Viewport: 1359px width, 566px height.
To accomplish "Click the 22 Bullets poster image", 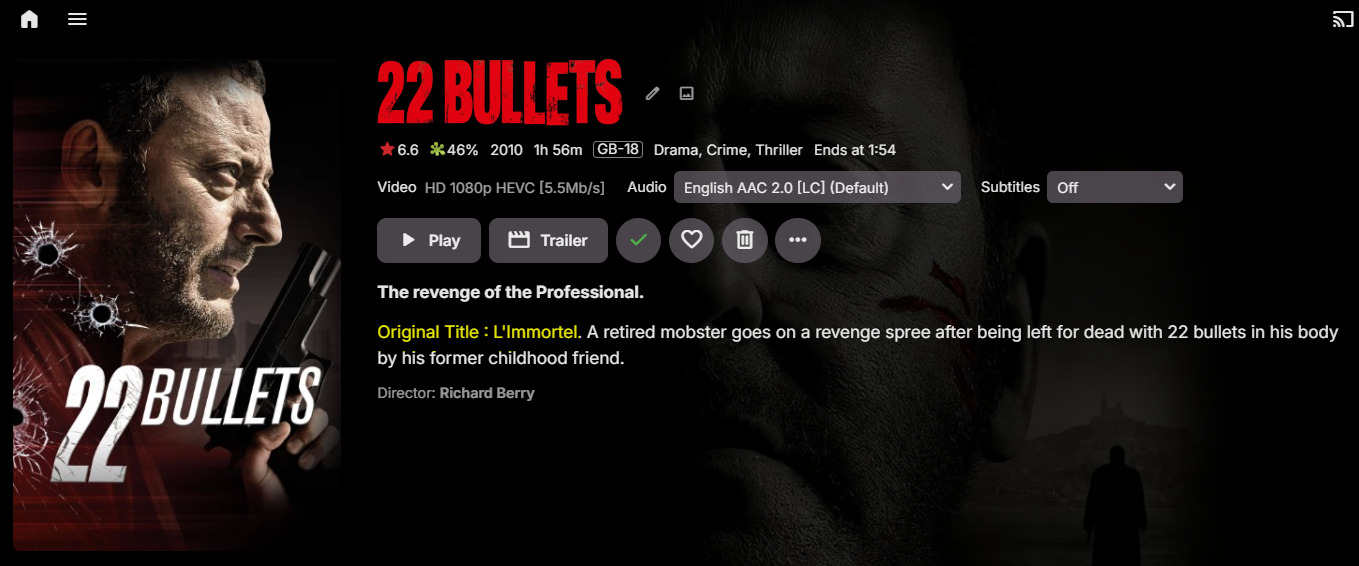I will [177, 305].
